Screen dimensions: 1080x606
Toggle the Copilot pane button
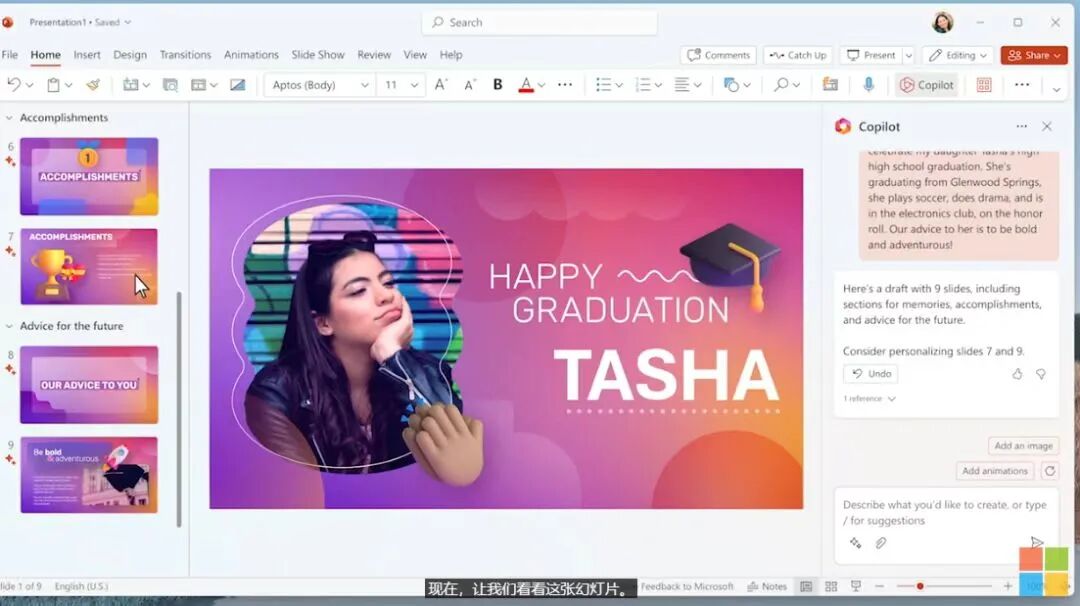pos(927,85)
